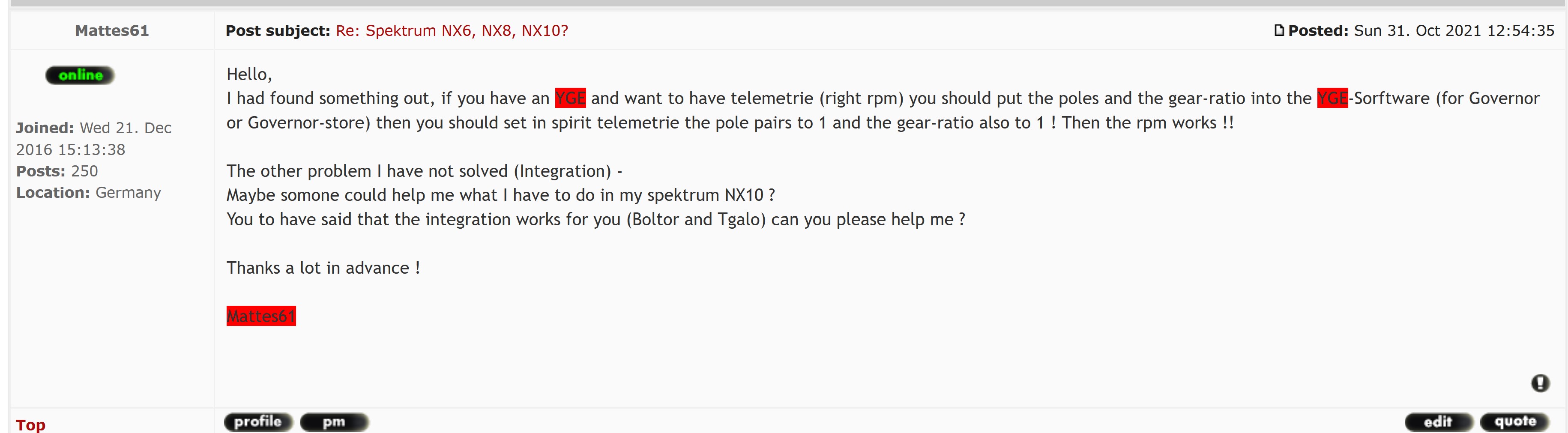
Task: Click the Joined date in user info
Action: (x=94, y=139)
